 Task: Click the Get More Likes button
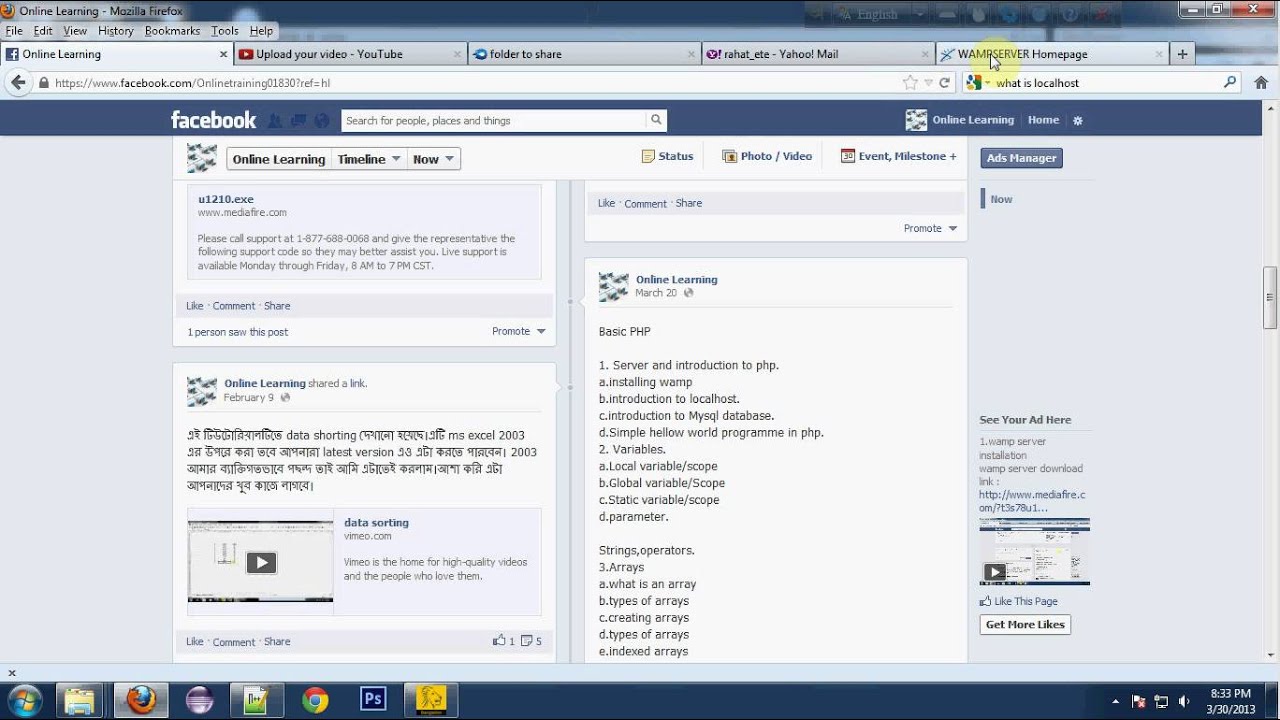point(1025,624)
